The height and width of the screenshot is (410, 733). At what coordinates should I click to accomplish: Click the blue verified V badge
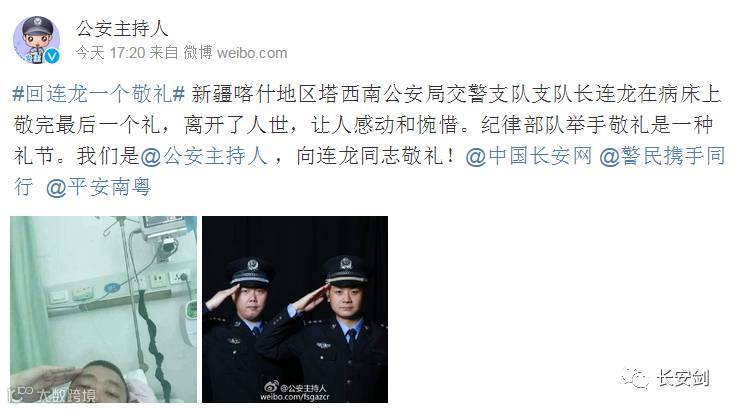point(52,57)
